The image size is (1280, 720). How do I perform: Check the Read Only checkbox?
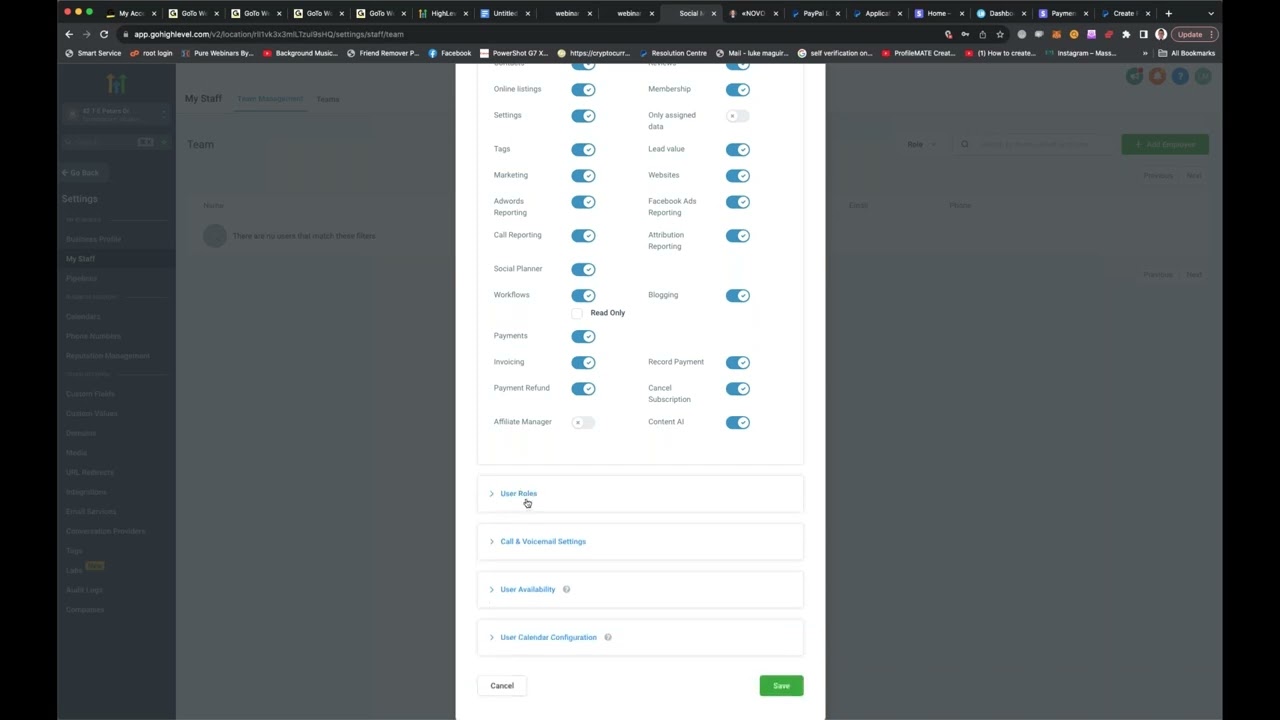(x=577, y=313)
